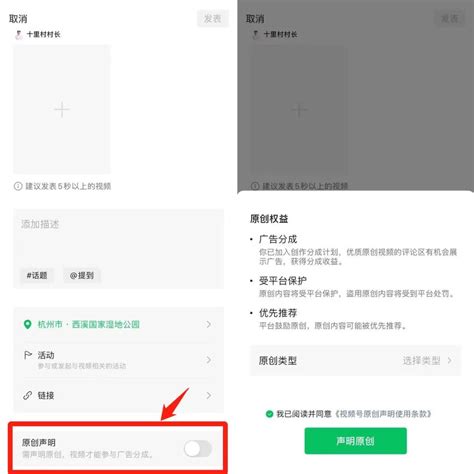The width and height of the screenshot is (474, 474).
Task: Open the 链接 row chevron
Action: click(209, 395)
